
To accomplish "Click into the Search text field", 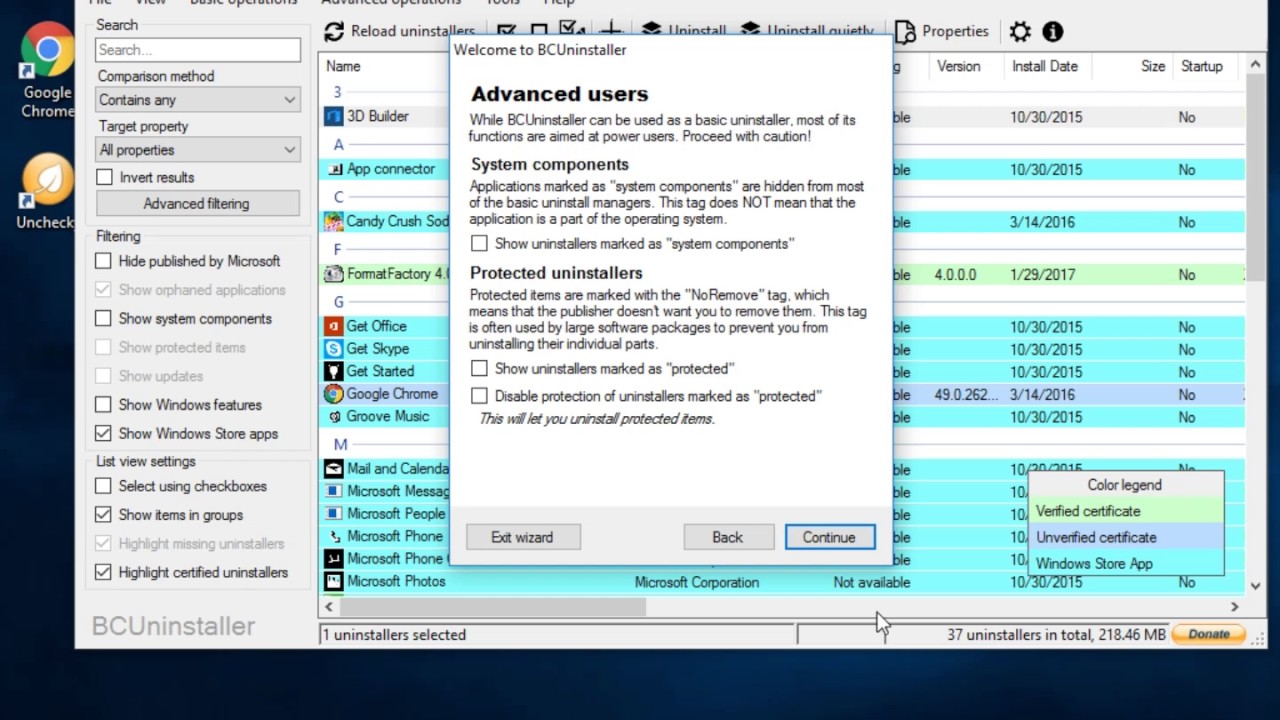I will 198,50.
